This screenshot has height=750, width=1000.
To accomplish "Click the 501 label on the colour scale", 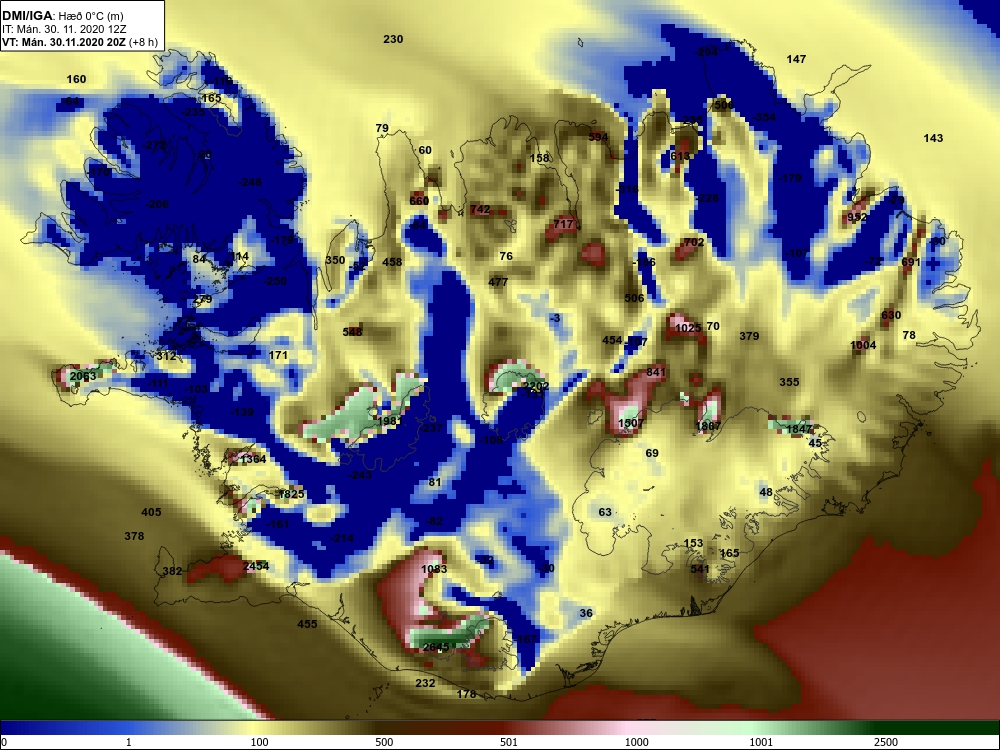I will 509,742.
